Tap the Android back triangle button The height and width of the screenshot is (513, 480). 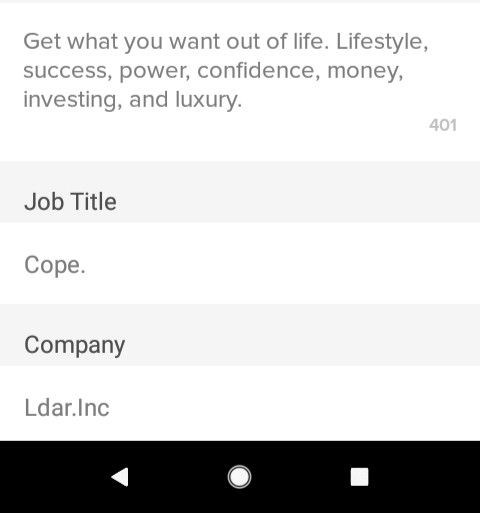120,477
